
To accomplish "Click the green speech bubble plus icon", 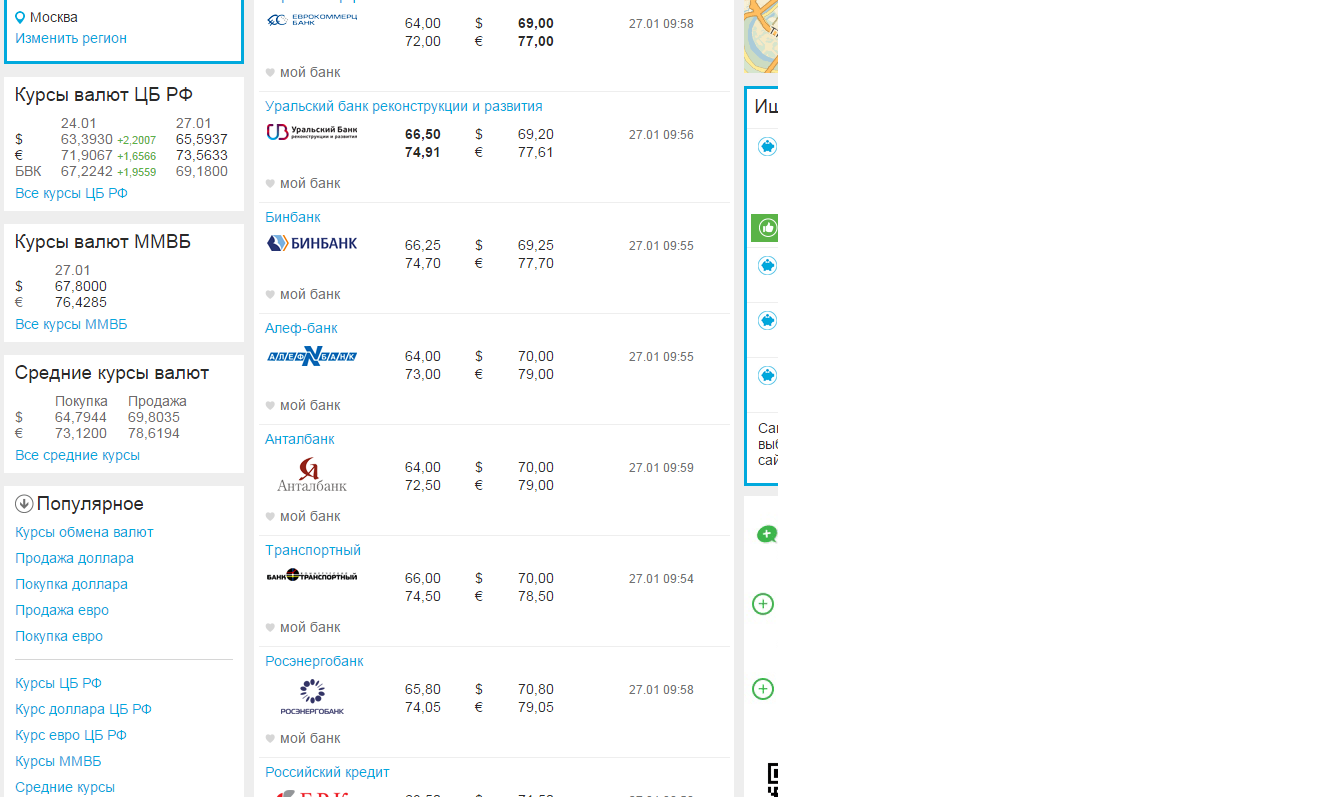I will [x=767, y=535].
